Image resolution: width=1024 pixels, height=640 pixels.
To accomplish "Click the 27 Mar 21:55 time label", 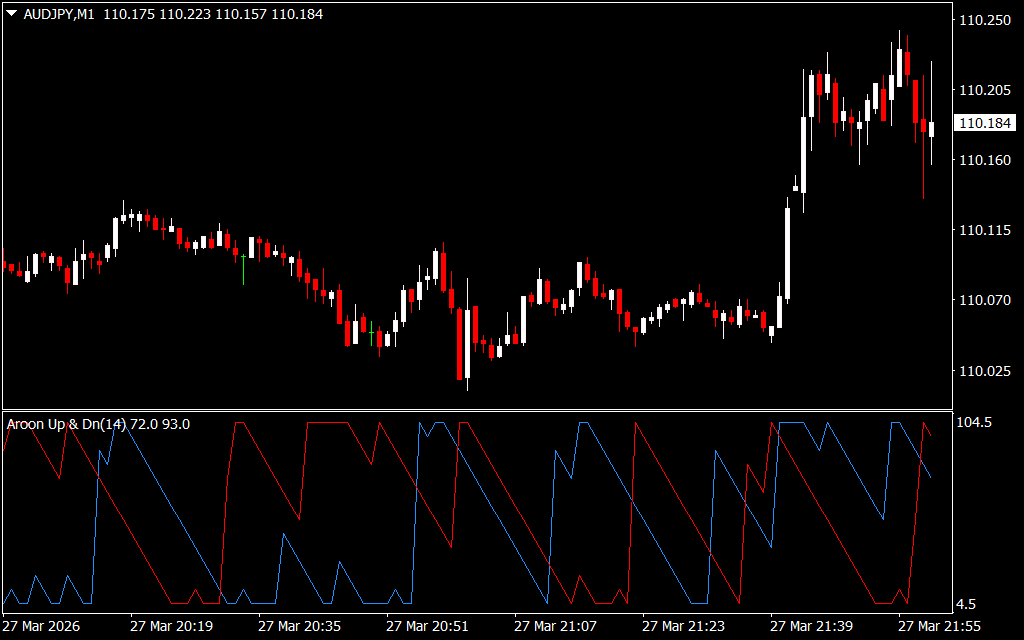I will click(939, 626).
